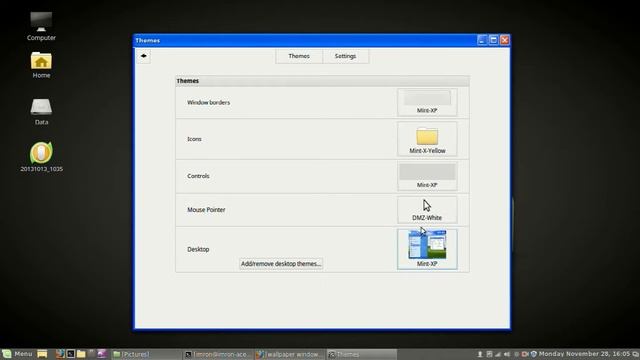This screenshot has height=360, width=640.
Task: Open the Data drive desktop icon
Action: (41, 111)
